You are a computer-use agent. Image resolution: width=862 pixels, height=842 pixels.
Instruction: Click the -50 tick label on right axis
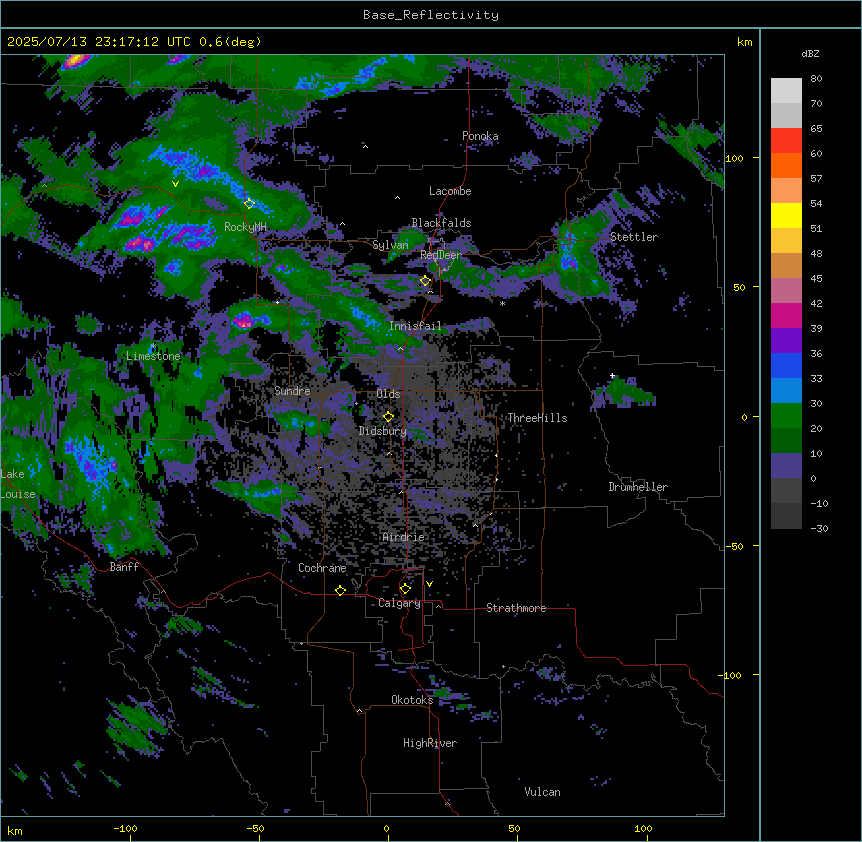[734, 546]
